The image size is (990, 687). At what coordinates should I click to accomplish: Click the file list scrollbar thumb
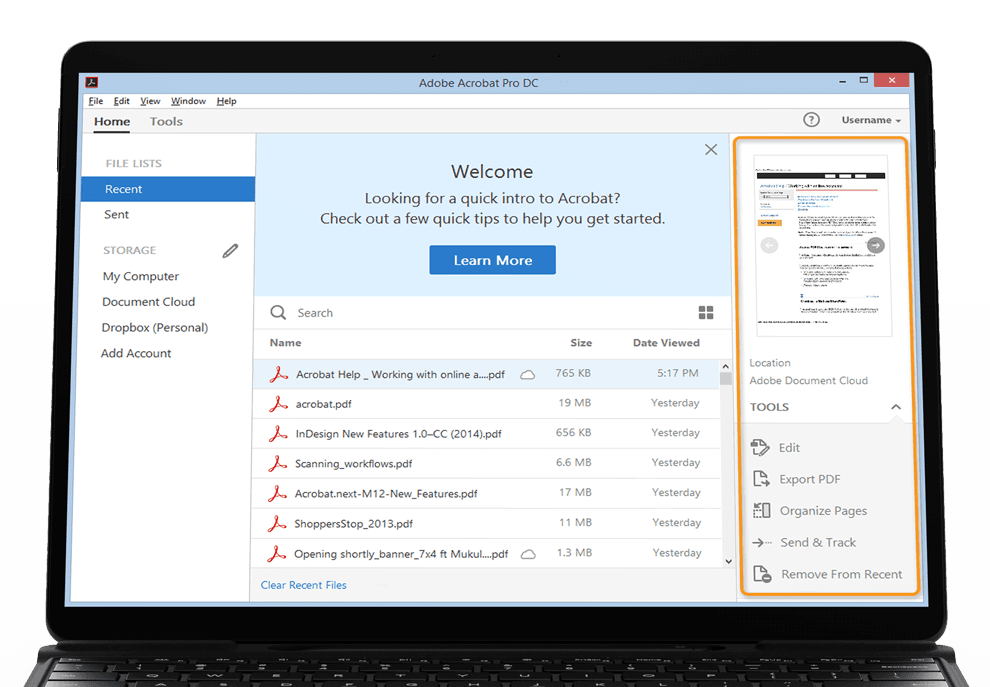(726, 379)
